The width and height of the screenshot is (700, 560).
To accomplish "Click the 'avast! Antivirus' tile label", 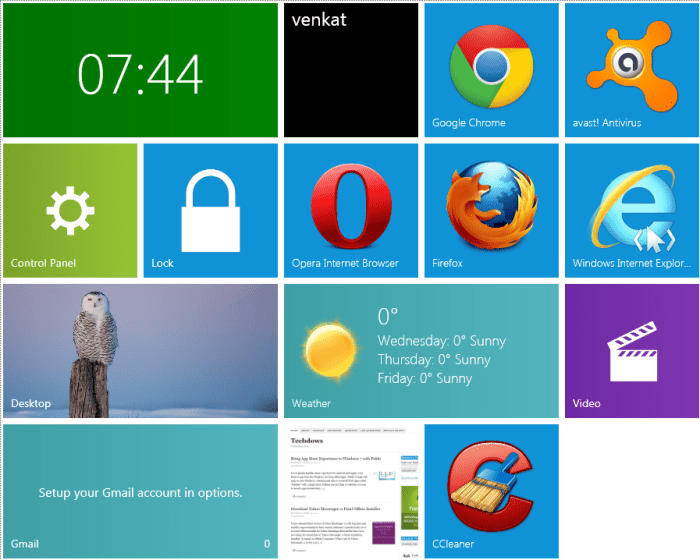I will click(607, 123).
